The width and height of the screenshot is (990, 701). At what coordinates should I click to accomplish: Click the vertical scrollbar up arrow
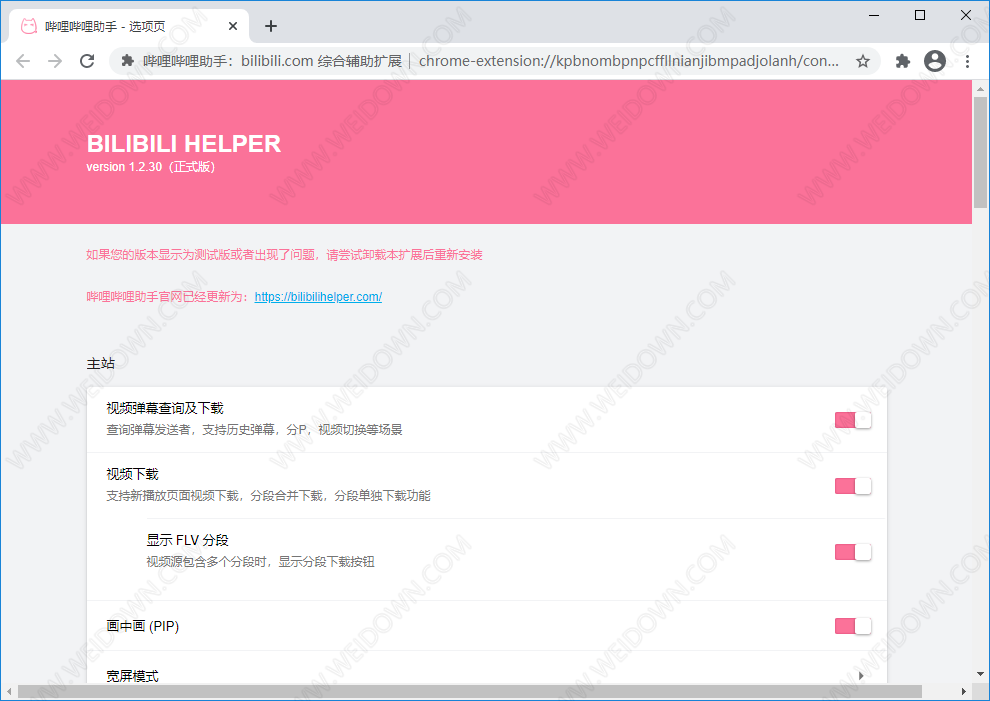(x=980, y=88)
